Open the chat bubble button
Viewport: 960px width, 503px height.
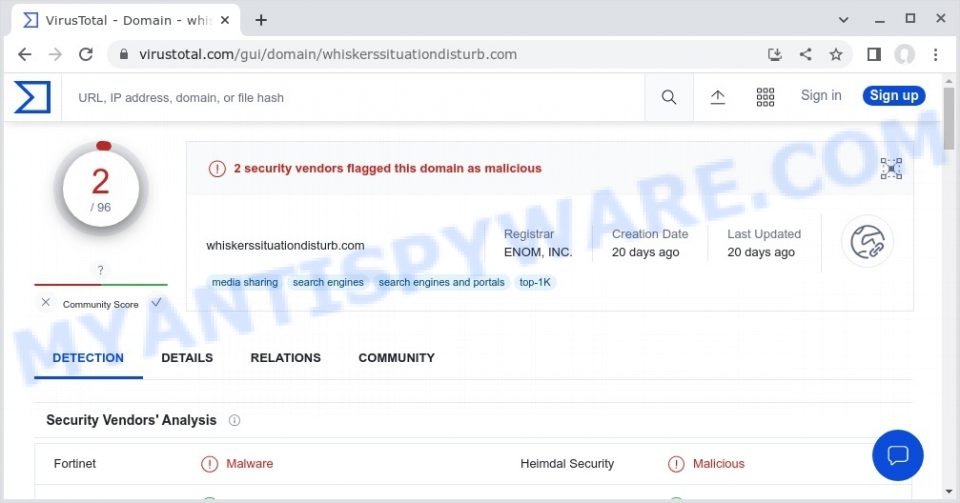[898, 455]
